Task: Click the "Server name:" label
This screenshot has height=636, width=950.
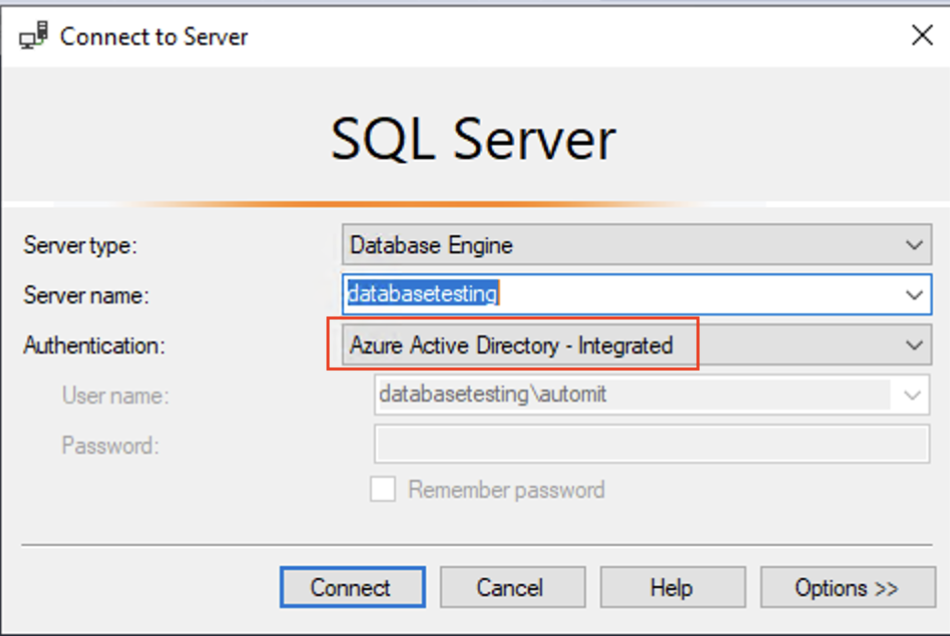Action: point(86,295)
